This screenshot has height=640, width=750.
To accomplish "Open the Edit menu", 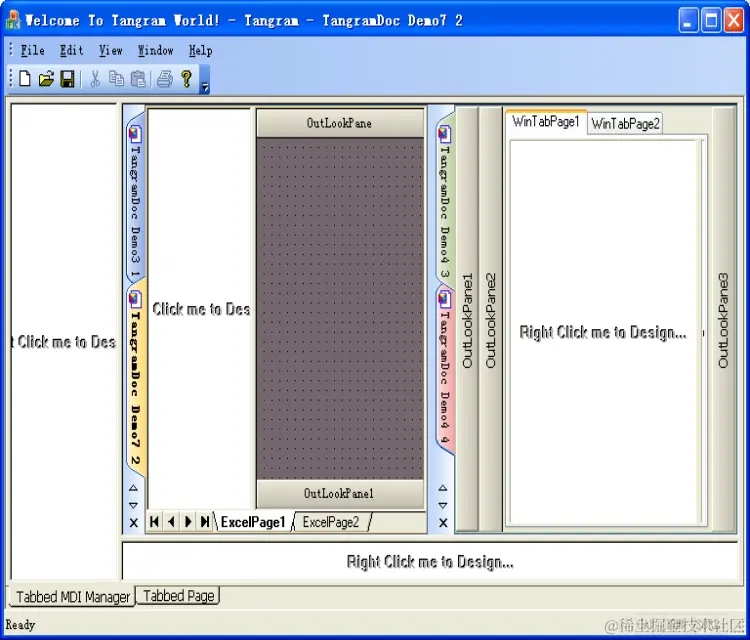I will click(71, 50).
